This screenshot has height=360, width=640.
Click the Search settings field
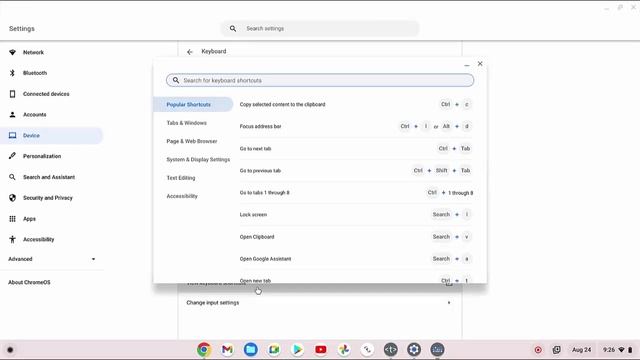click(x=320, y=29)
